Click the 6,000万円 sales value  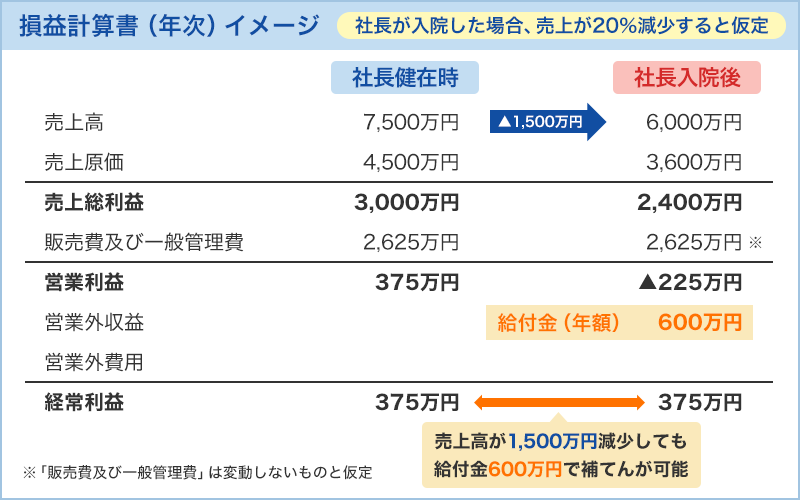coord(694,122)
